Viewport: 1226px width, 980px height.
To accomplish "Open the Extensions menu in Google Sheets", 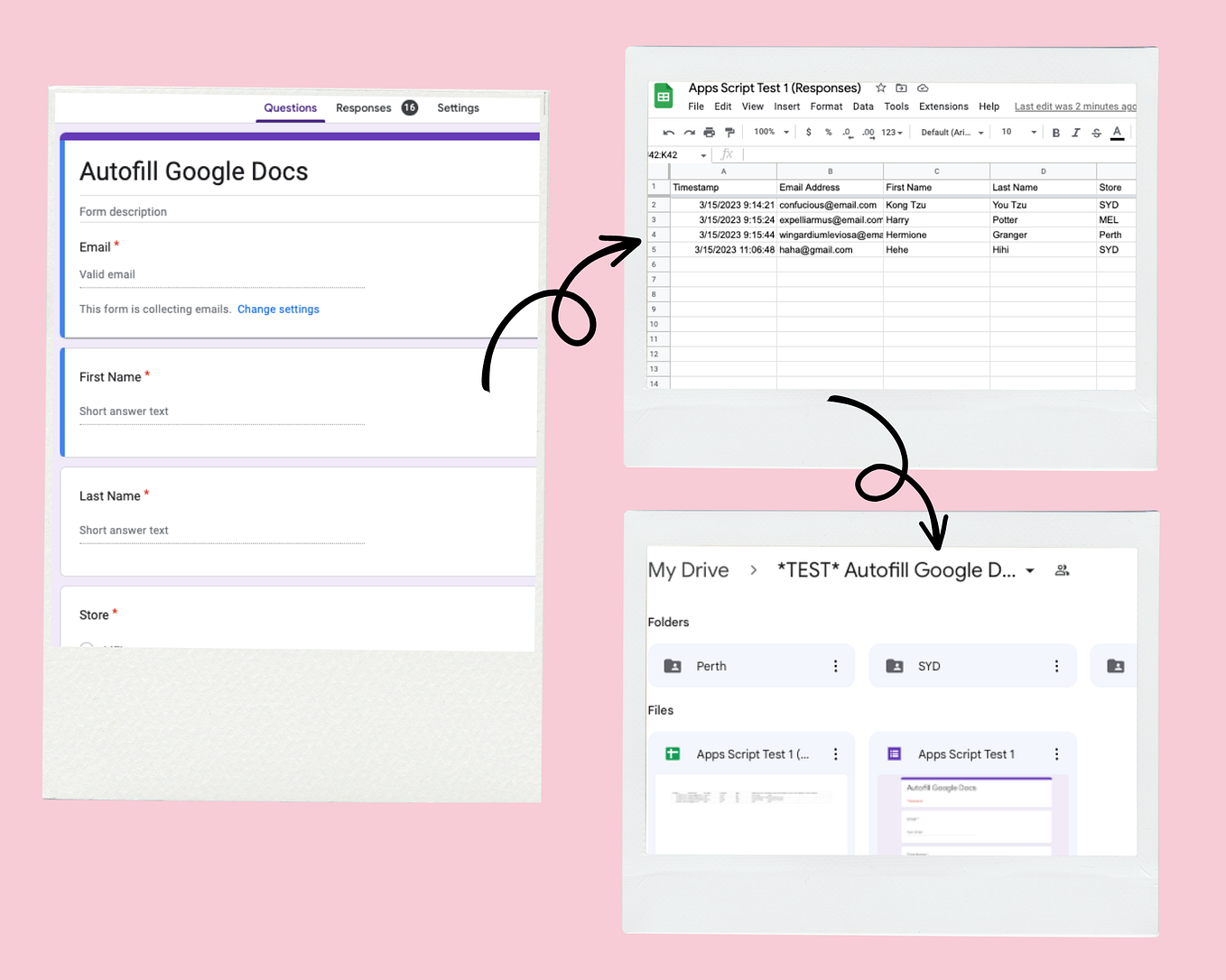I will click(943, 106).
